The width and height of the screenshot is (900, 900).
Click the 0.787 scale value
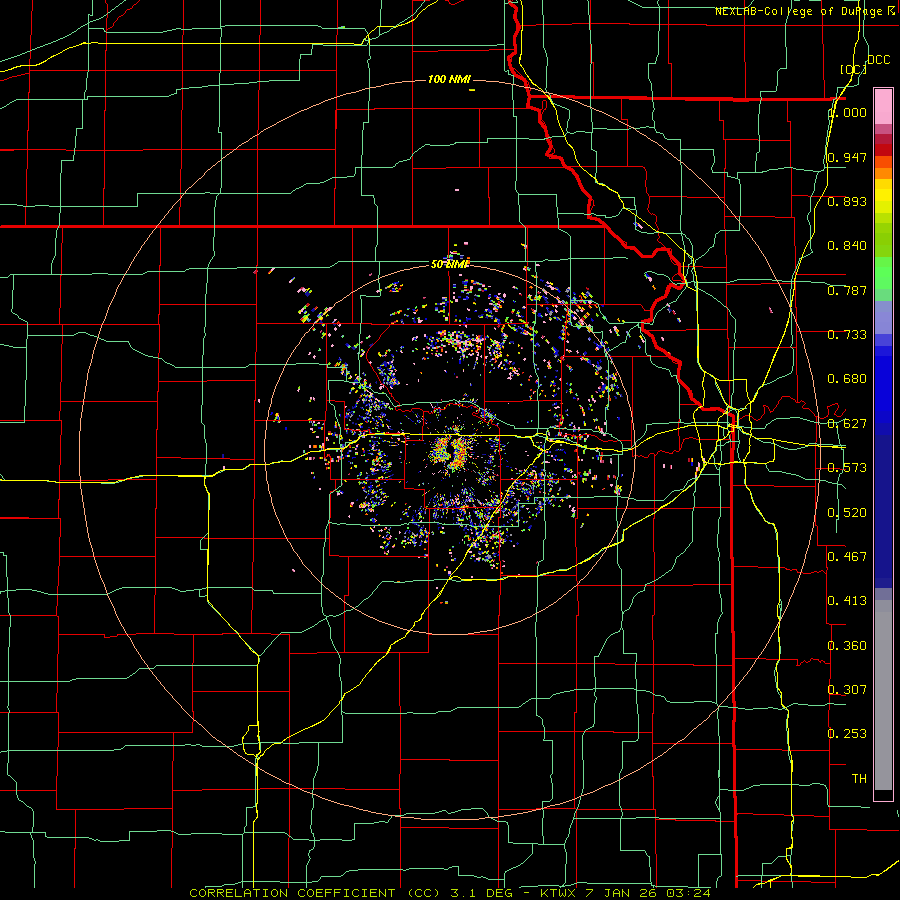coord(847,290)
